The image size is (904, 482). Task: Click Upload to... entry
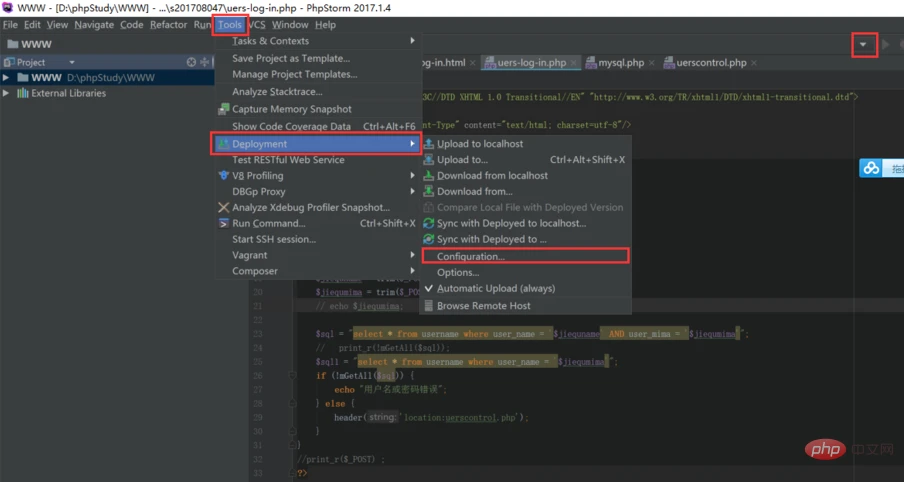tap(525, 160)
